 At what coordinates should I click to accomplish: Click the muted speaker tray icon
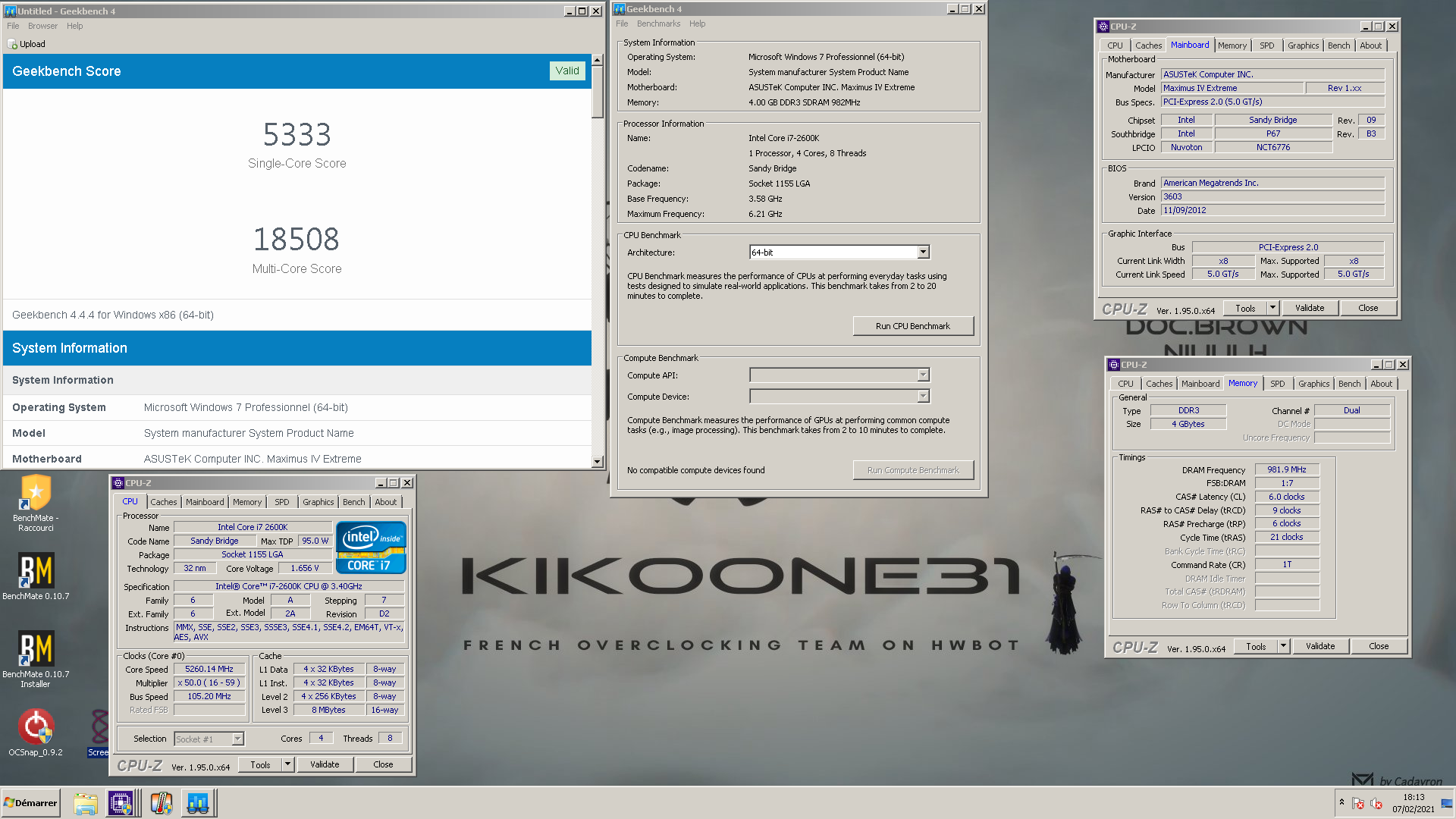tap(1376, 804)
